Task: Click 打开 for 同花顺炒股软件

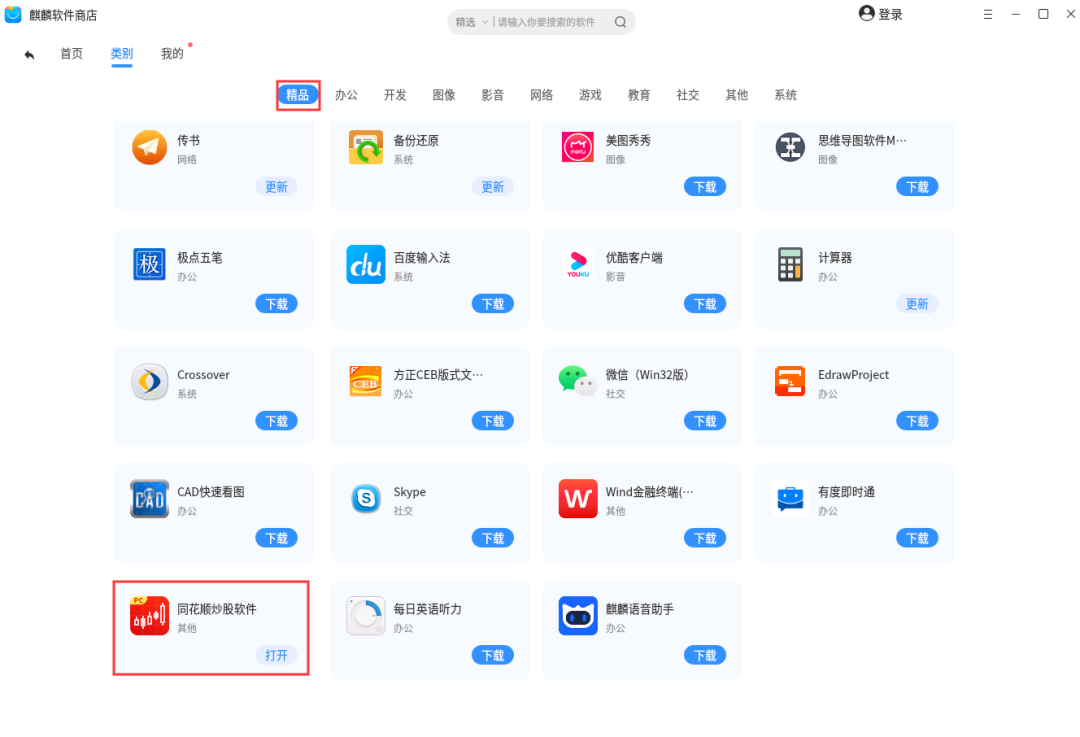Action: [x=276, y=655]
